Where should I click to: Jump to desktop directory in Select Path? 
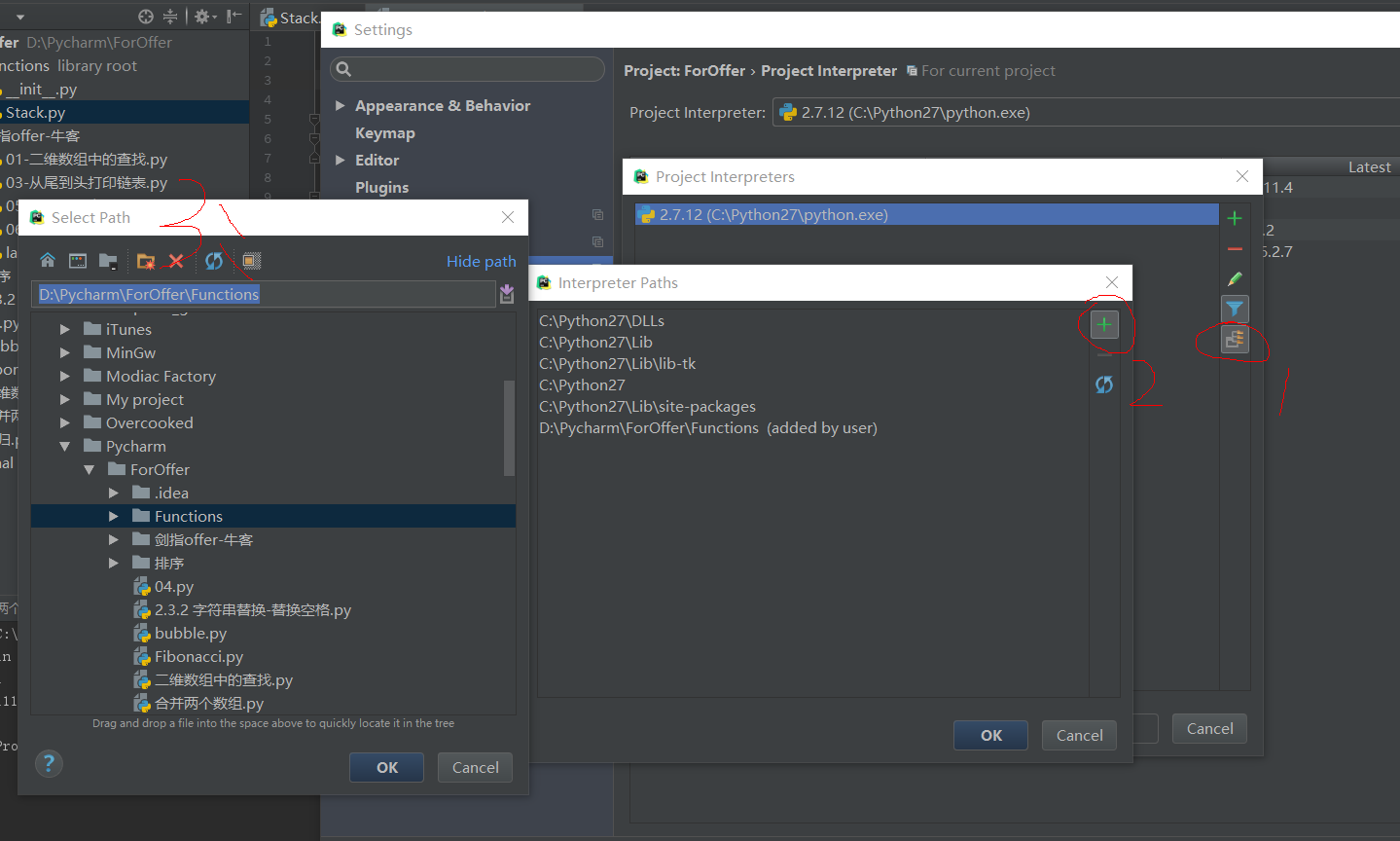pyautogui.click(x=78, y=261)
